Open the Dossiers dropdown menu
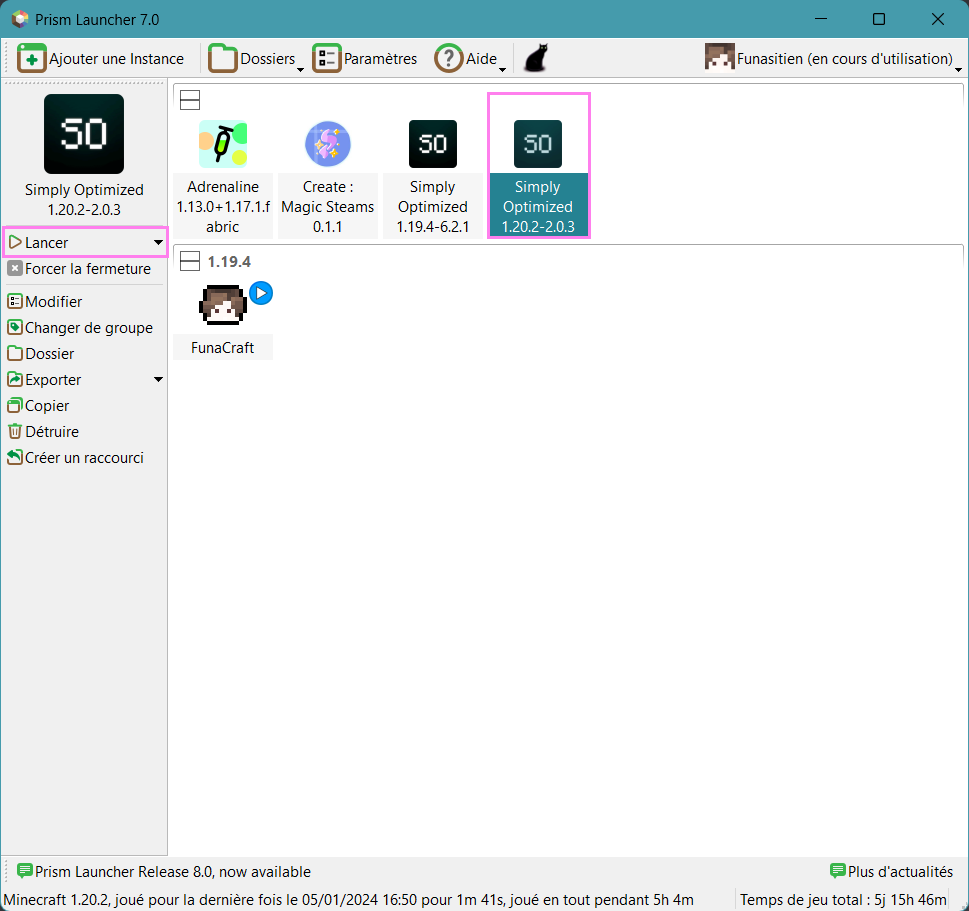The image size is (969, 911). (x=256, y=59)
